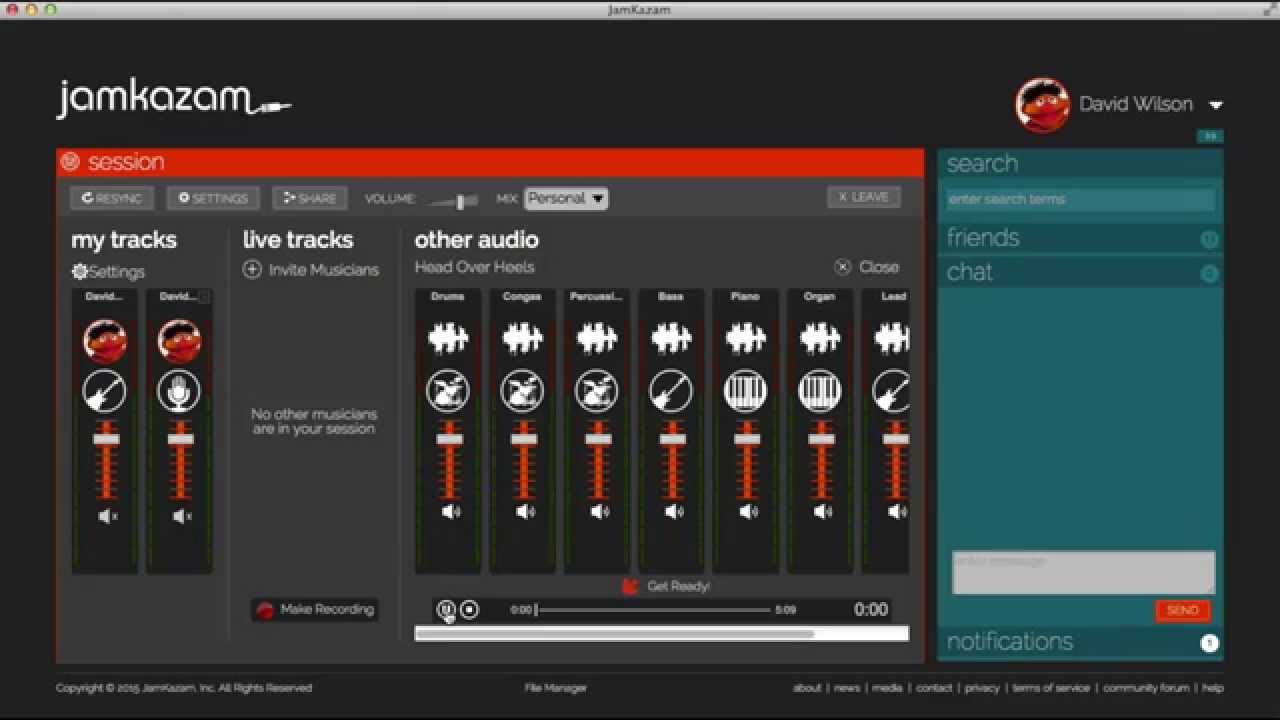Click the Resync button
The height and width of the screenshot is (720, 1280).
tap(112, 198)
